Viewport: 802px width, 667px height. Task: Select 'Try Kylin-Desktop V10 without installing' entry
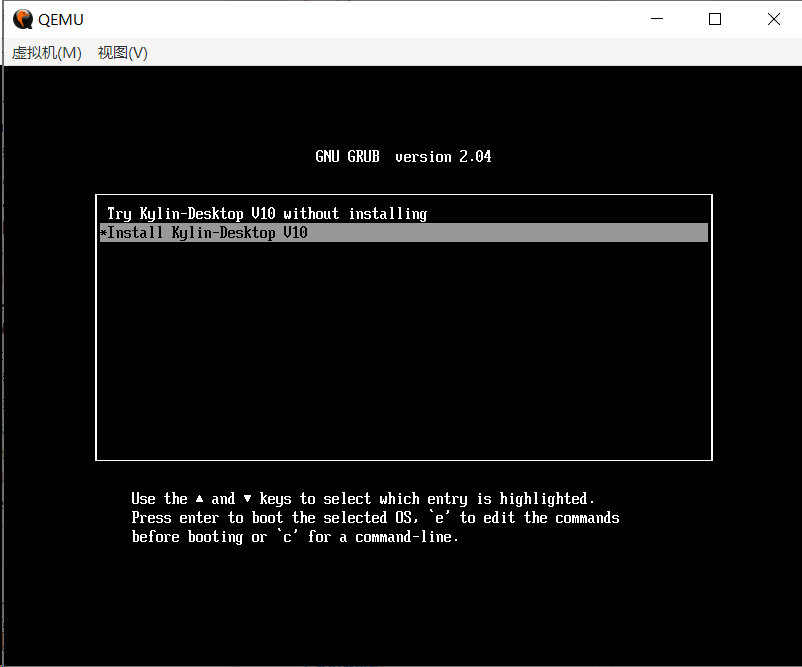point(267,214)
